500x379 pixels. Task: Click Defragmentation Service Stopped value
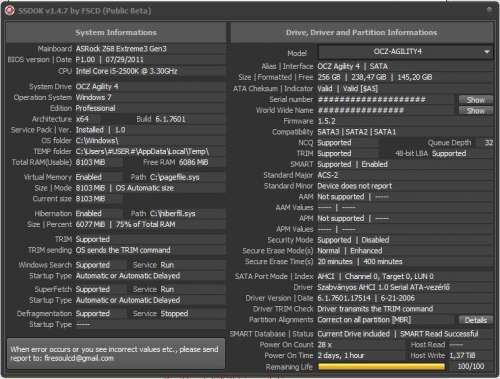coord(174,314)
